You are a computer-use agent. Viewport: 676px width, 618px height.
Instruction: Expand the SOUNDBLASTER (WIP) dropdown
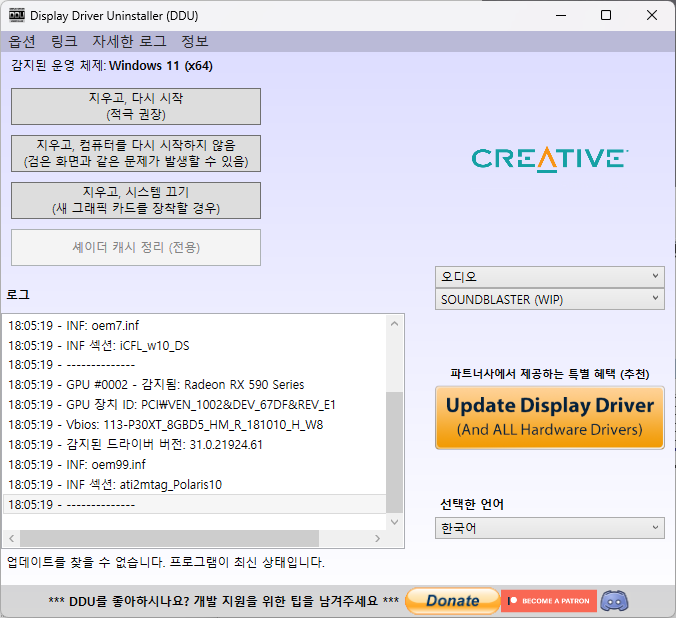point(550,300)
